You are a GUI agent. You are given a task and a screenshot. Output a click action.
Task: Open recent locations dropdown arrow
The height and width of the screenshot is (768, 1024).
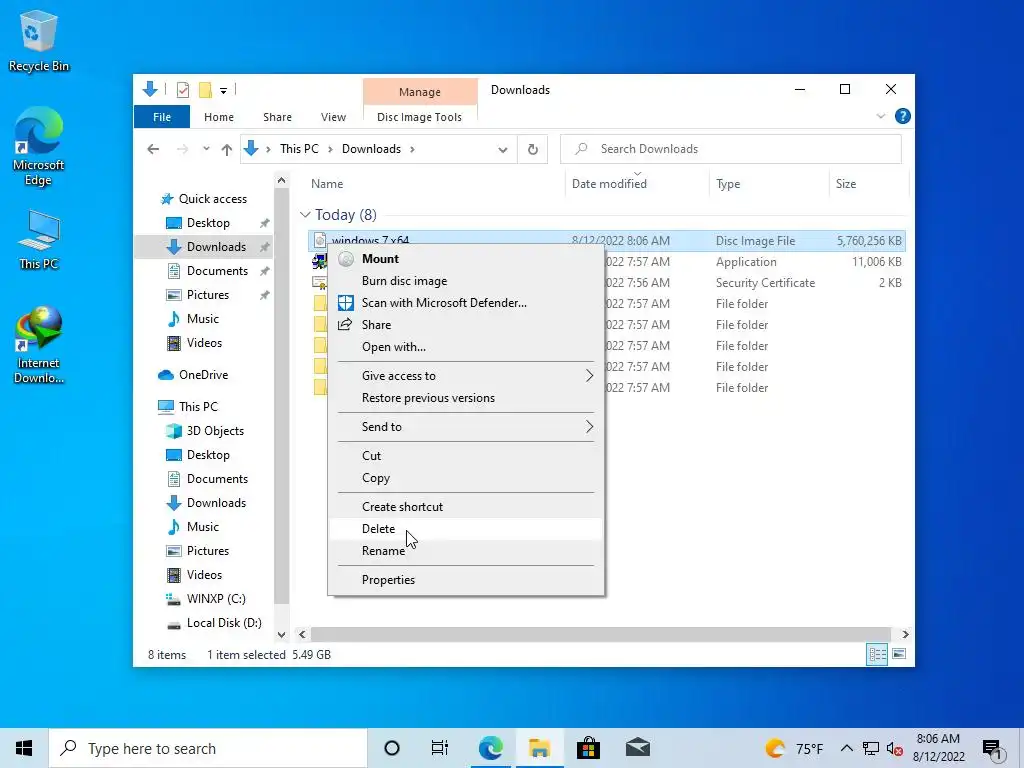click(x=206, y=149)
